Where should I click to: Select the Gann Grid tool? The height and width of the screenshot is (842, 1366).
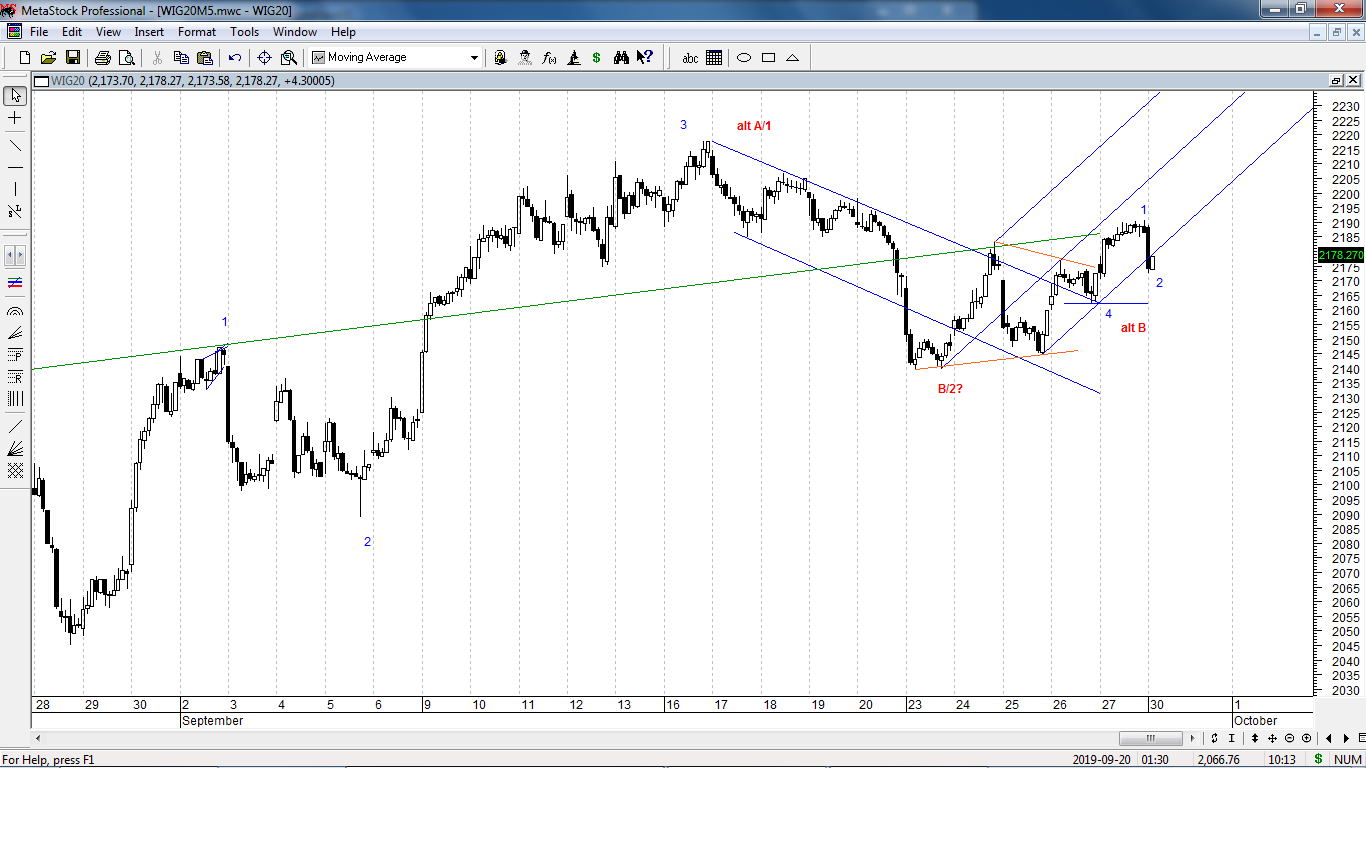click(x=15, y=470)
